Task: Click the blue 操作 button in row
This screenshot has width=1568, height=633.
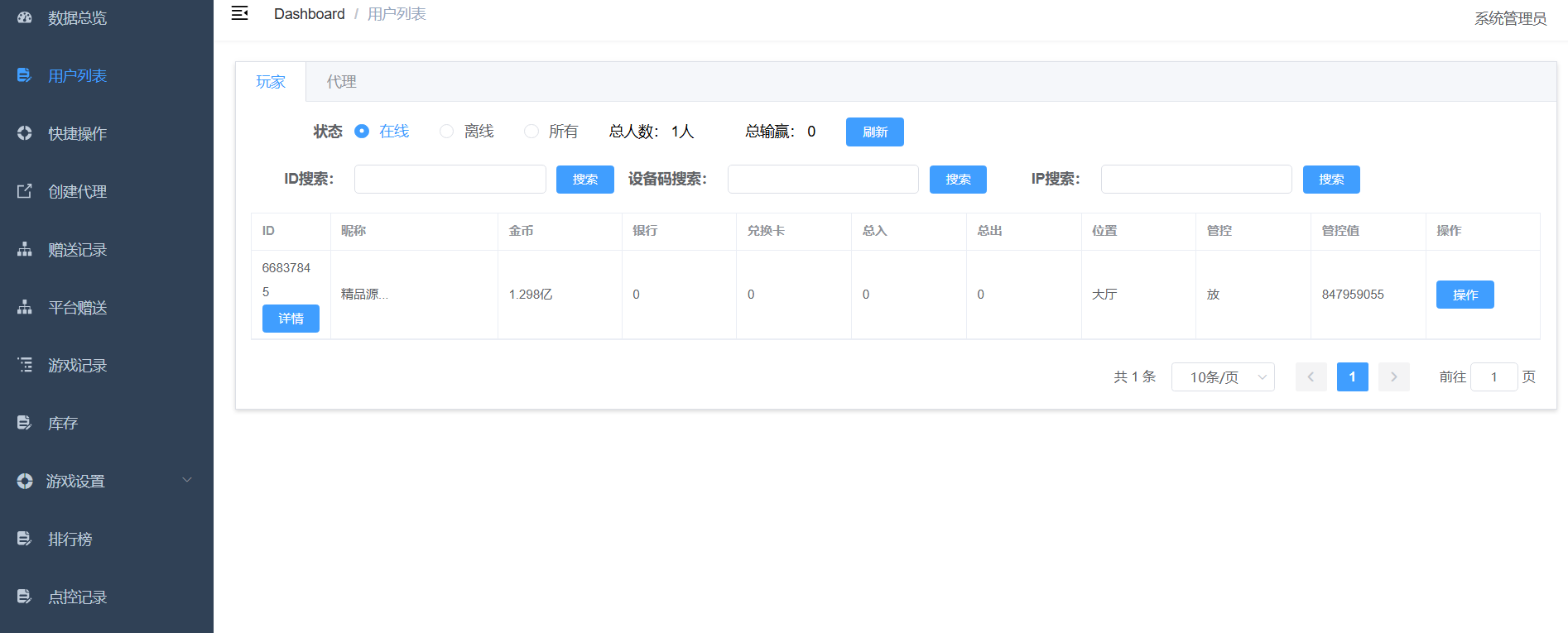Action: (x=1465, y=295)
